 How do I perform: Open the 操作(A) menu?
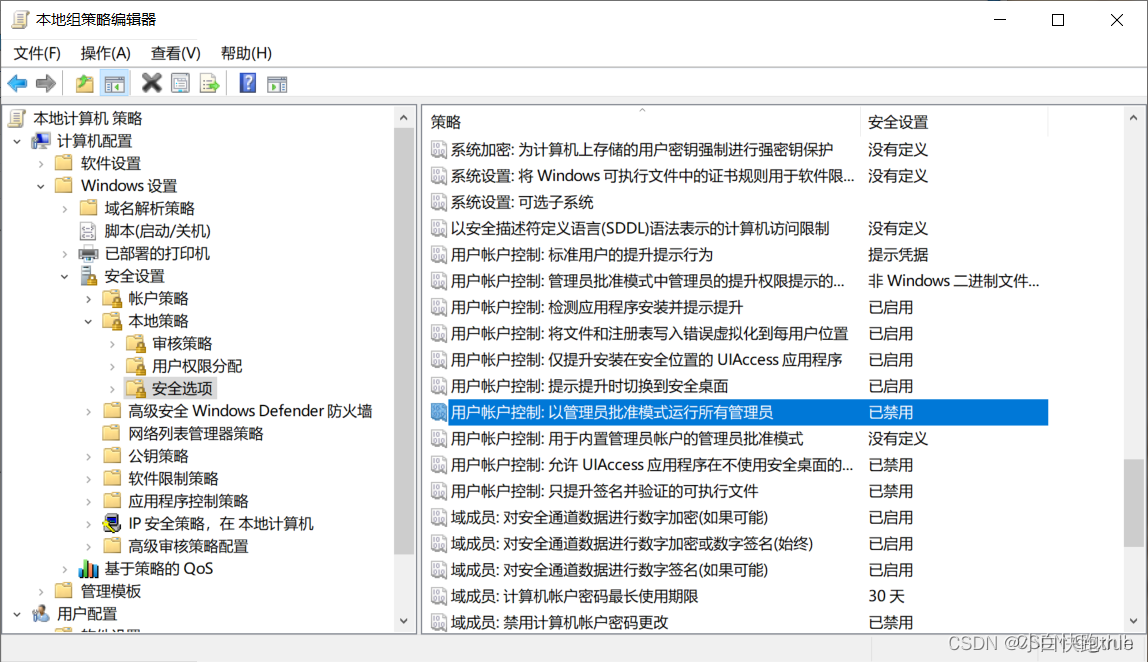(x=105, y=53)
